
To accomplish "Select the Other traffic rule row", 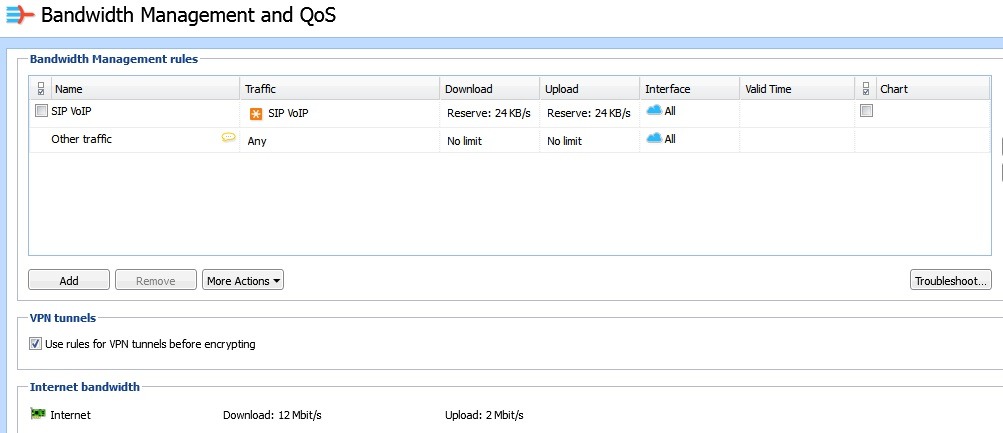I will click(x=82, y=140).
